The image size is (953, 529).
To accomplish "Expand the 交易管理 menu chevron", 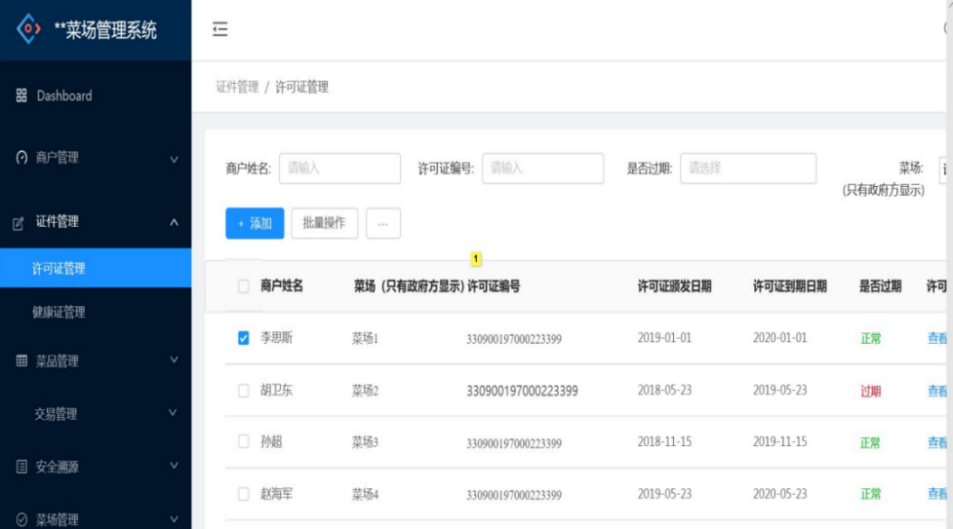I will tap(174, 413).
